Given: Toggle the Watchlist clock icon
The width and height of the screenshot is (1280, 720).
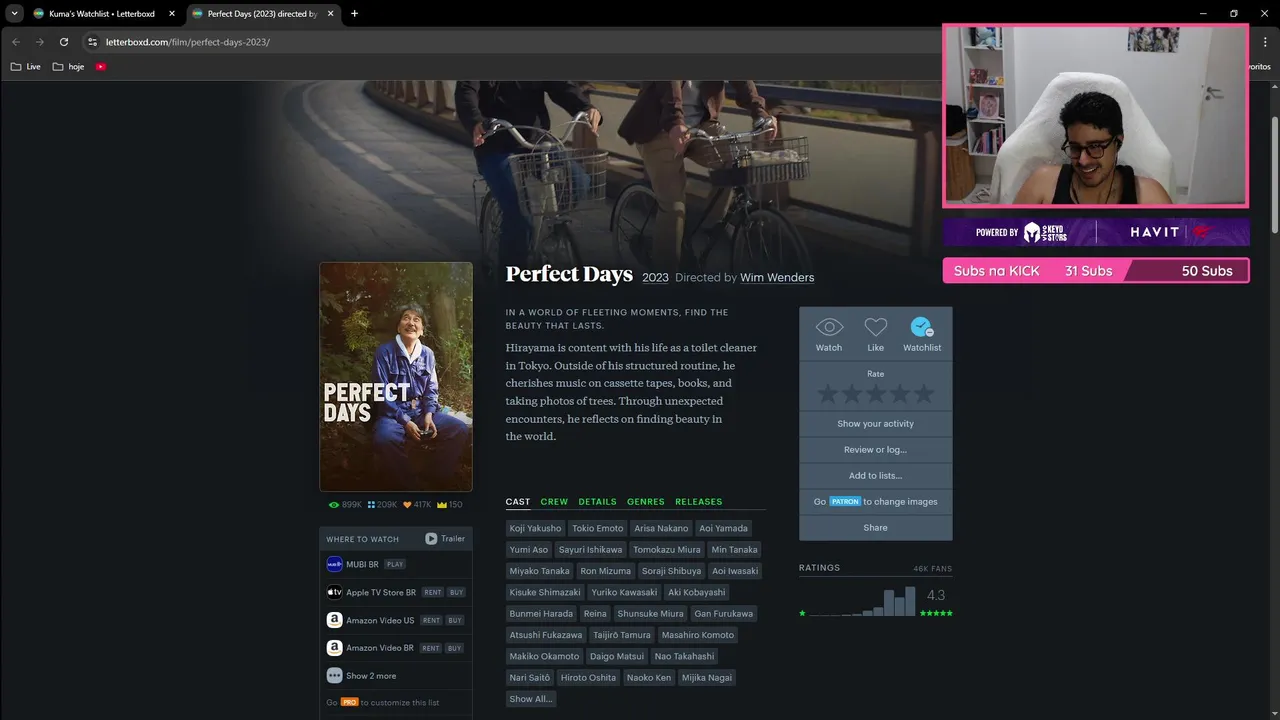Looking at the screenshot, I should pyautogui.click(x=922, y=327).
